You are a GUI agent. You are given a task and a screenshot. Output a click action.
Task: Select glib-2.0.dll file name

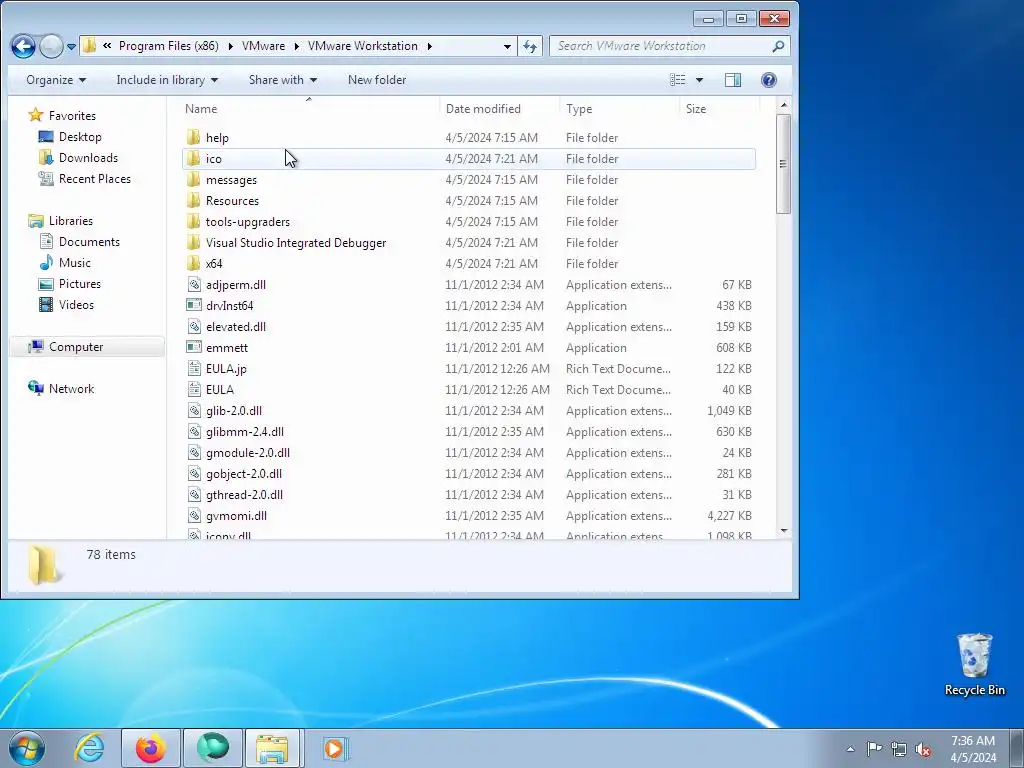point(234,411)
